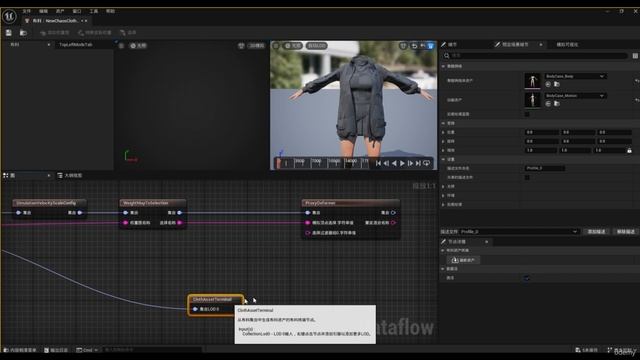Image resolution: width=640 pixels, height=360 pixels.
Task: Expand the scale row arrow in transform section
Action: tap(443, 150)
